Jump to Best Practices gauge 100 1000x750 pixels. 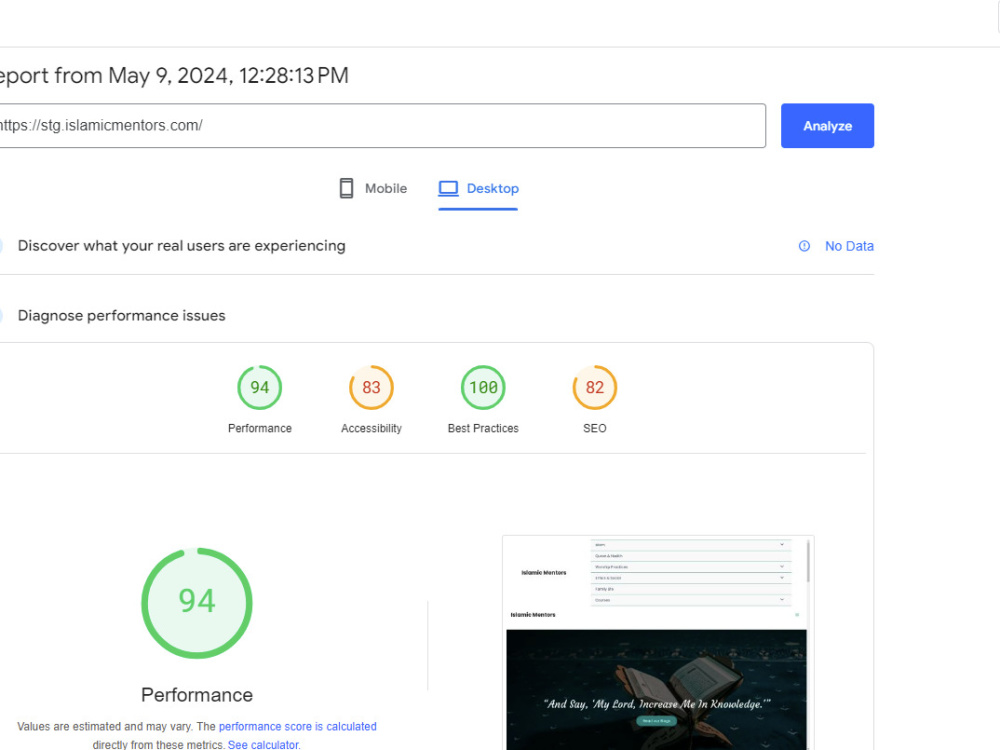tap(483, 387)
